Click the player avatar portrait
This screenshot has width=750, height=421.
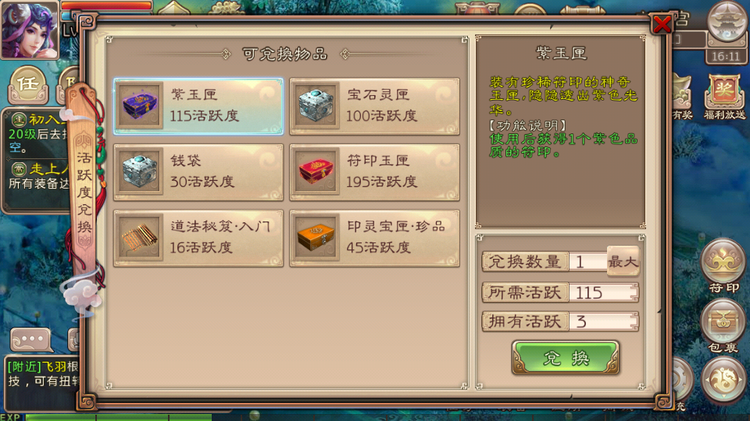tap(30, 29)
